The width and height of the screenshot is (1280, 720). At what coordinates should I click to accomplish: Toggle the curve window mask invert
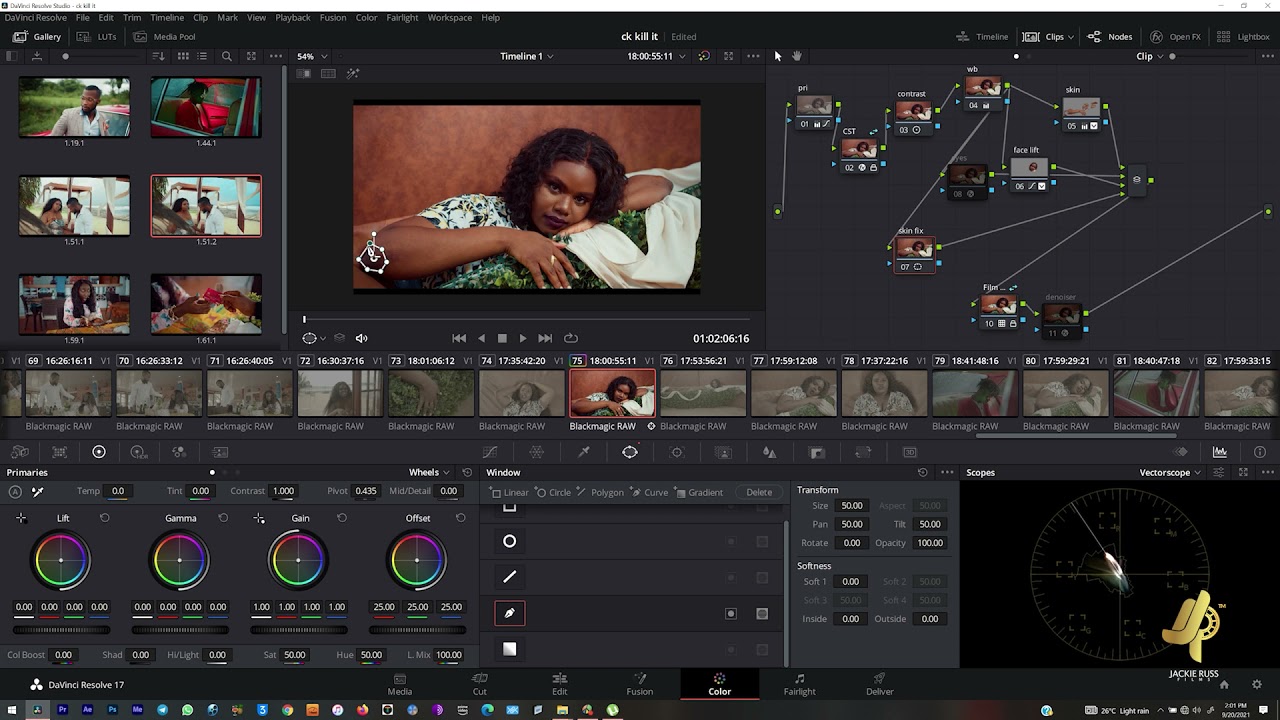click(x=731, y=614)
